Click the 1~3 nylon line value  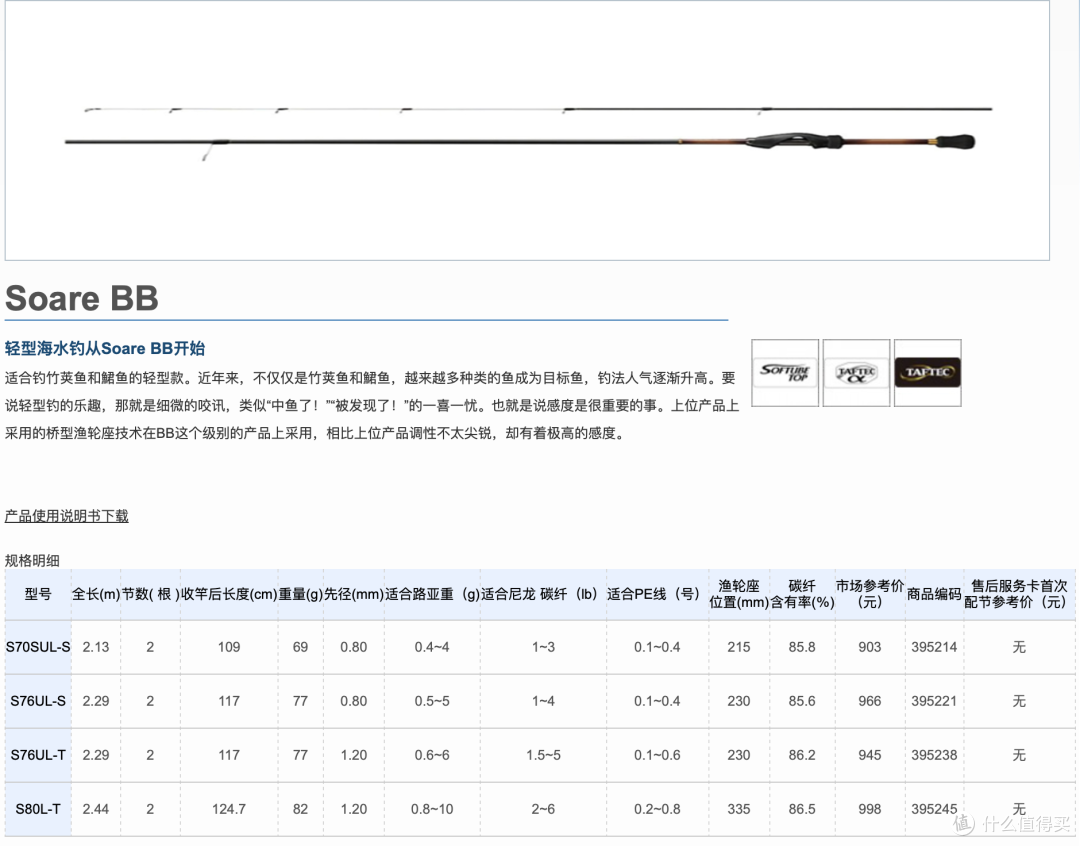click(543, 648)
